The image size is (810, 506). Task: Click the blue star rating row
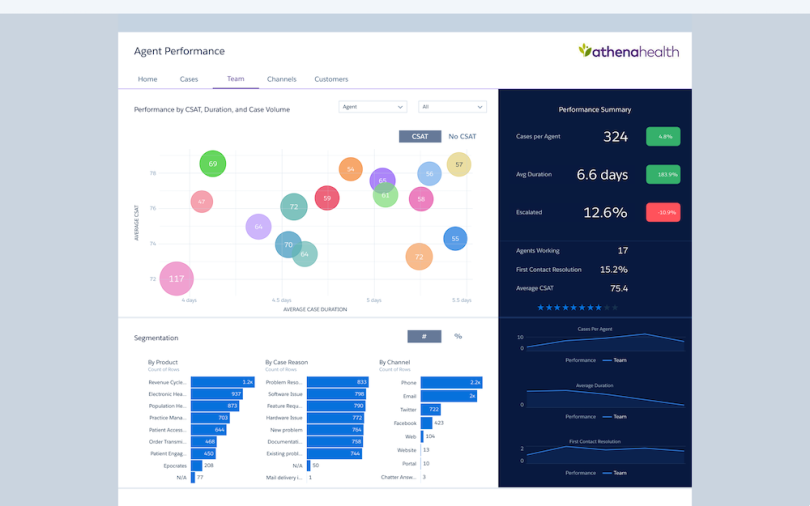coord(578,308)
